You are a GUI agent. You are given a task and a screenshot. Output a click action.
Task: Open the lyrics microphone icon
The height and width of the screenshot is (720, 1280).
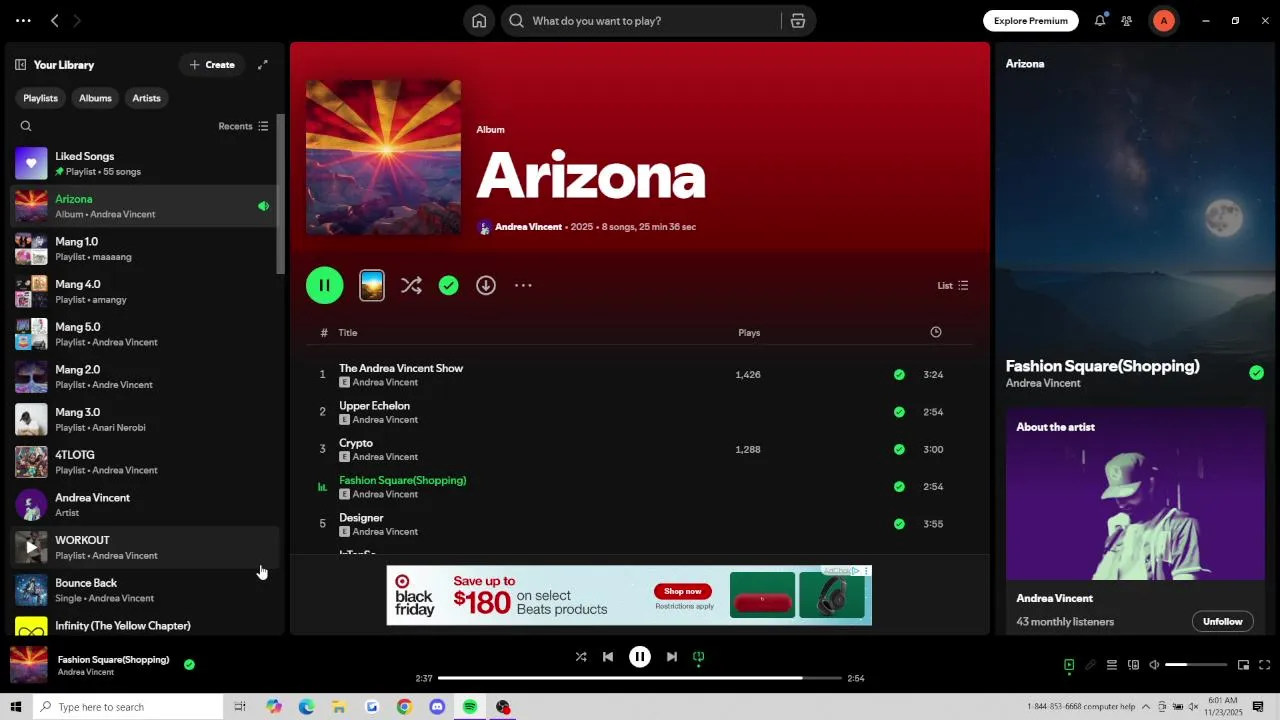[x=1090, y=665]
